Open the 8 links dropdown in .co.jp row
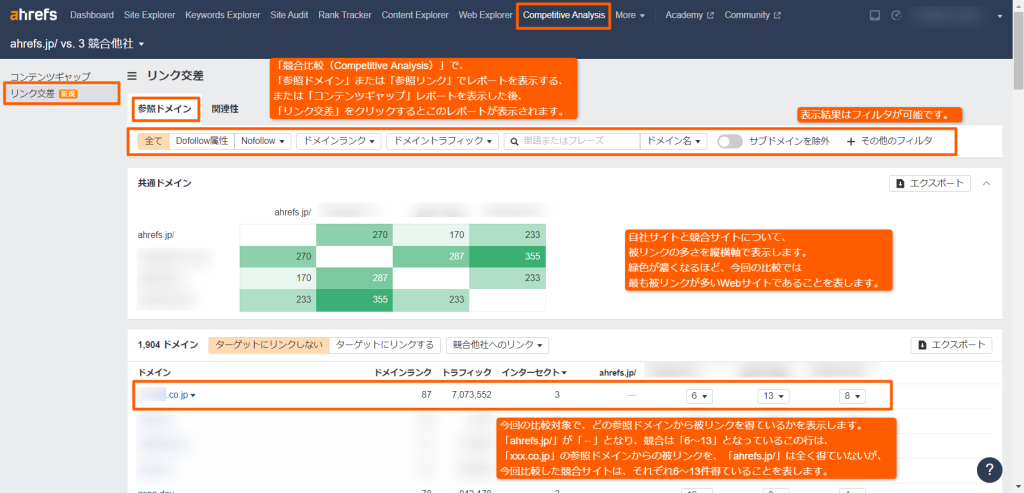Image resolution: width=1024 pixels, height=493 pixels. (853, 396)
